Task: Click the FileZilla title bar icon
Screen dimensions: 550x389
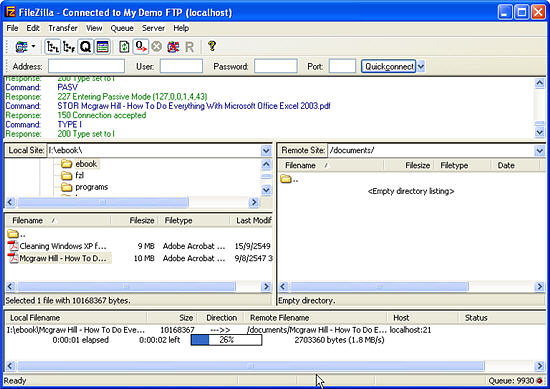Action: [11, 12]
